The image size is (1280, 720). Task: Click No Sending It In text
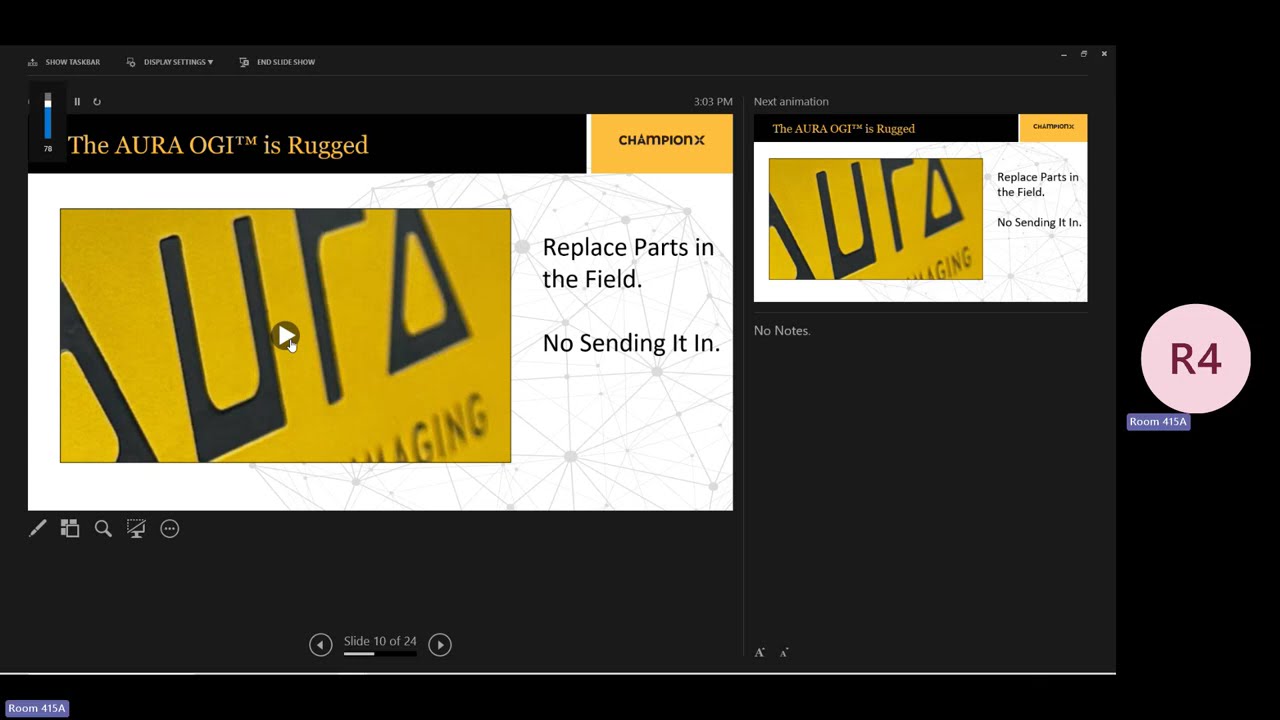click(x=631, y=343)
